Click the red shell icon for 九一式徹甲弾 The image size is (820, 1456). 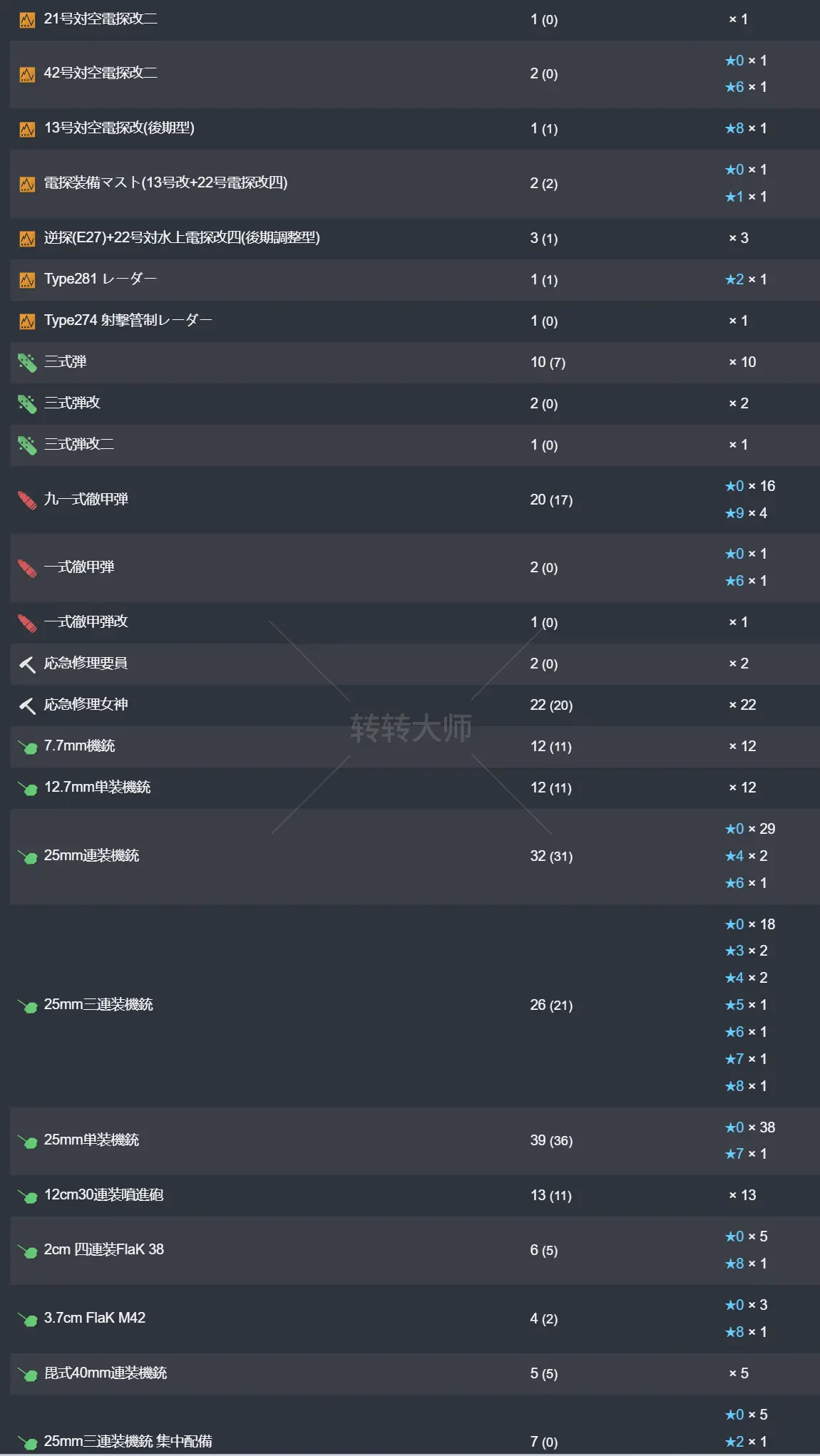tap(27, 500)
